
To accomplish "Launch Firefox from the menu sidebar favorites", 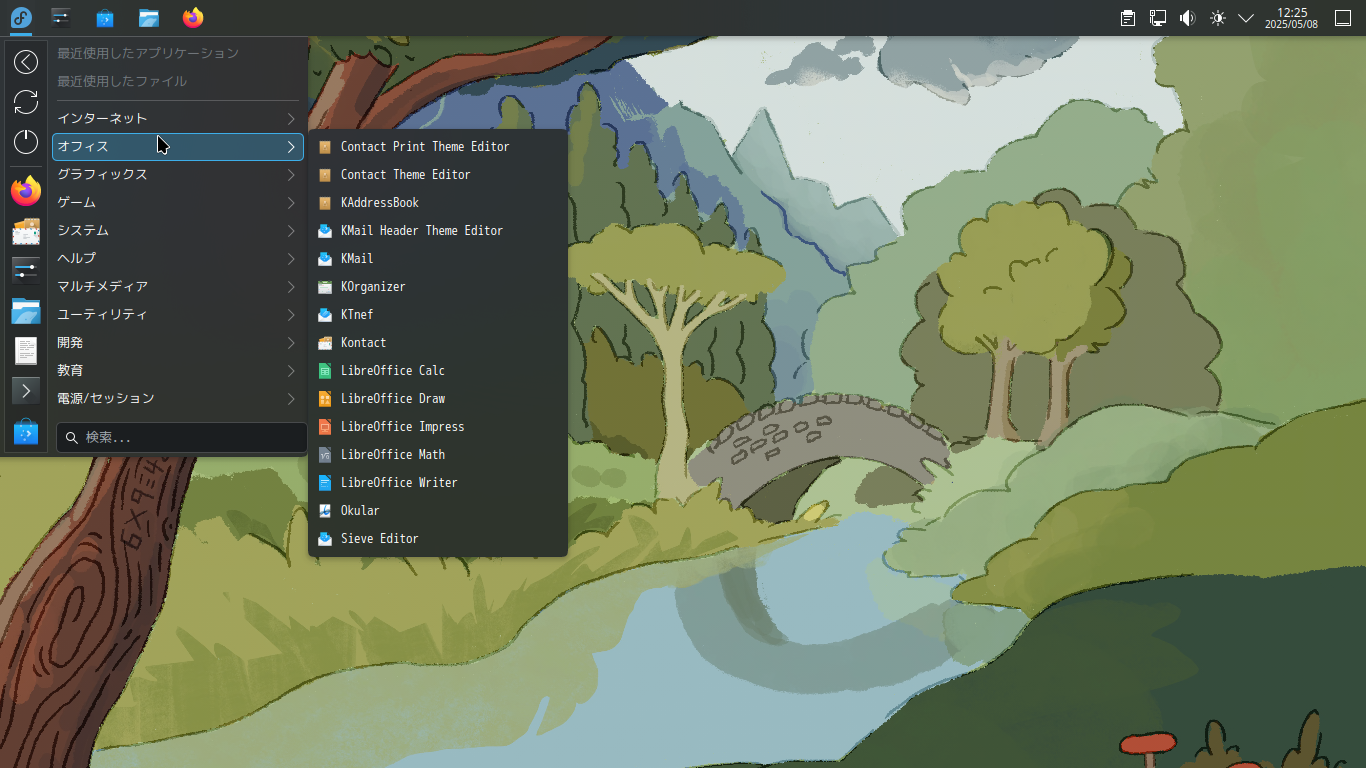I will 26,191.
